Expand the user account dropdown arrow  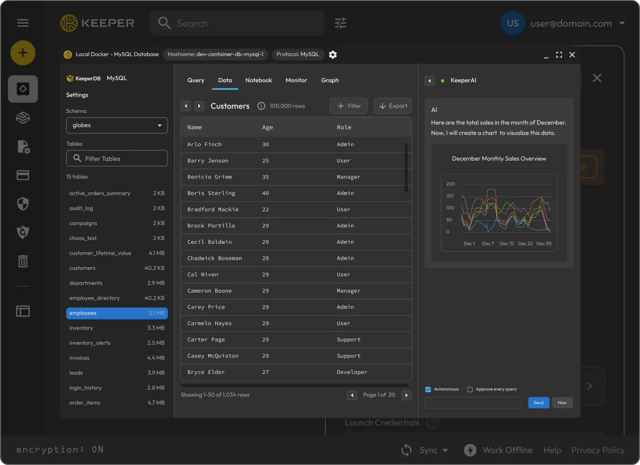point(622,23)
